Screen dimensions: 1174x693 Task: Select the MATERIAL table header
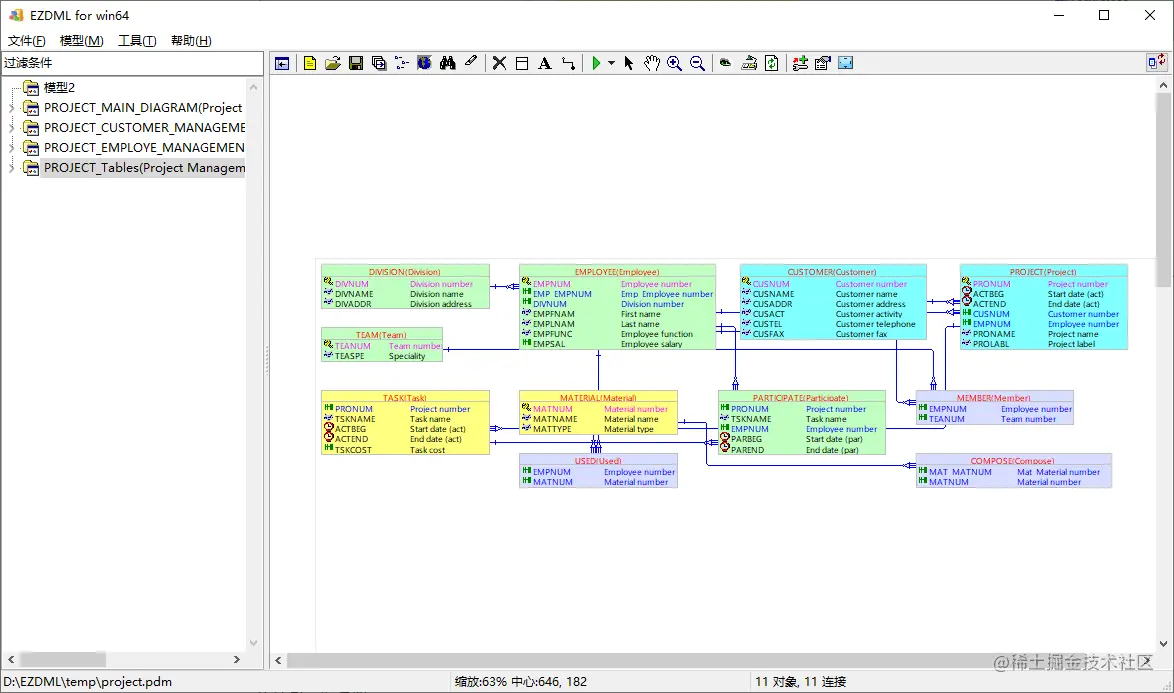coord(598,397)
